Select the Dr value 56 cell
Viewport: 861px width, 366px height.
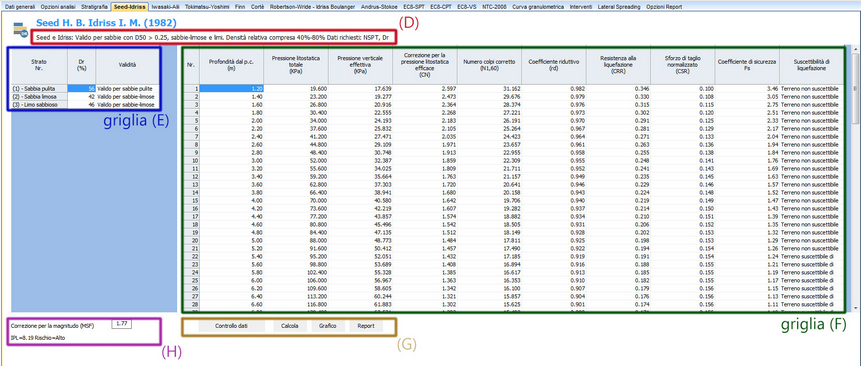[x=81, y=88]
